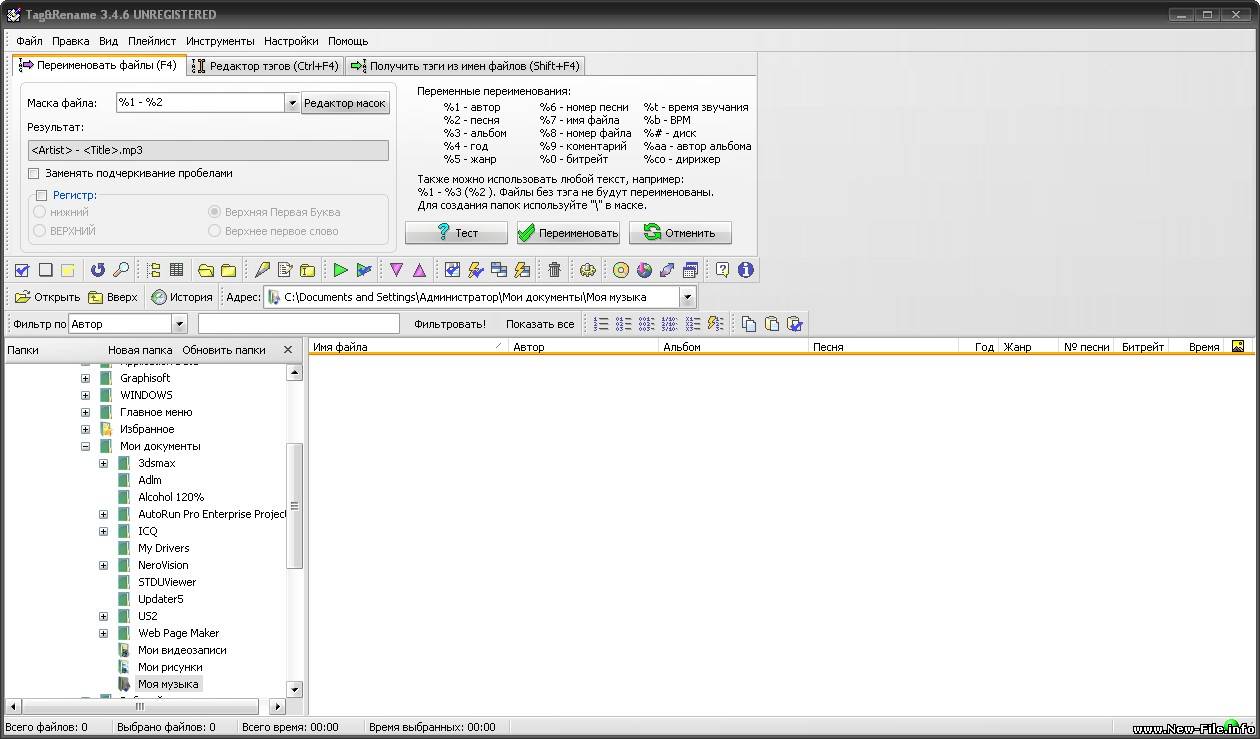Open the file mask dropdown
This screenshot has width=1260, height=739.
coord(292,103)
